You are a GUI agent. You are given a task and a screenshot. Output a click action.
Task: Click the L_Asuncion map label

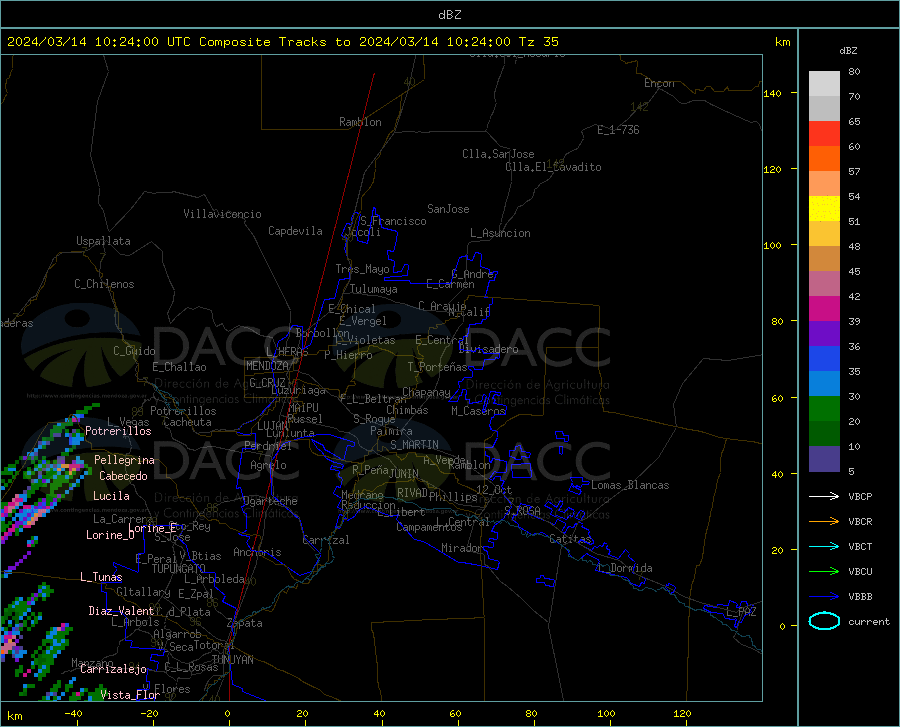click(x=500, y=233)
